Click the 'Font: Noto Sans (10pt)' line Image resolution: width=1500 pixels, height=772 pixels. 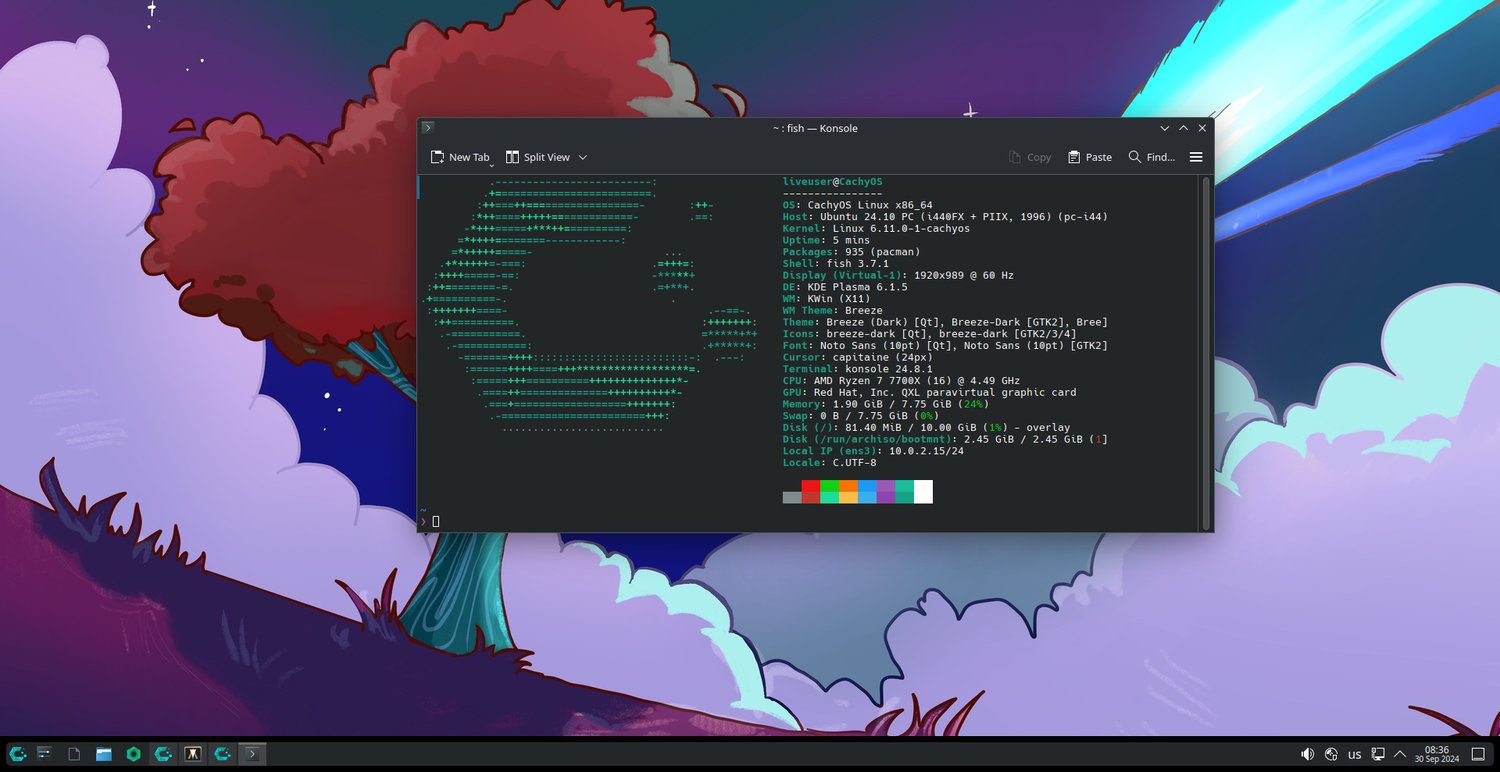tap(945, 346)
